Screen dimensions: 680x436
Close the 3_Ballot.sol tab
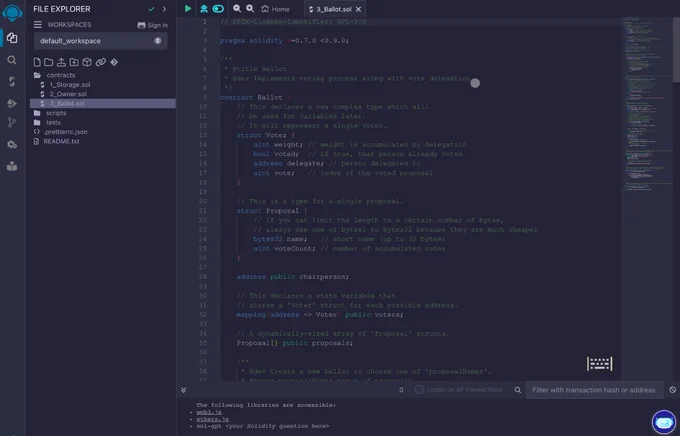359,9
